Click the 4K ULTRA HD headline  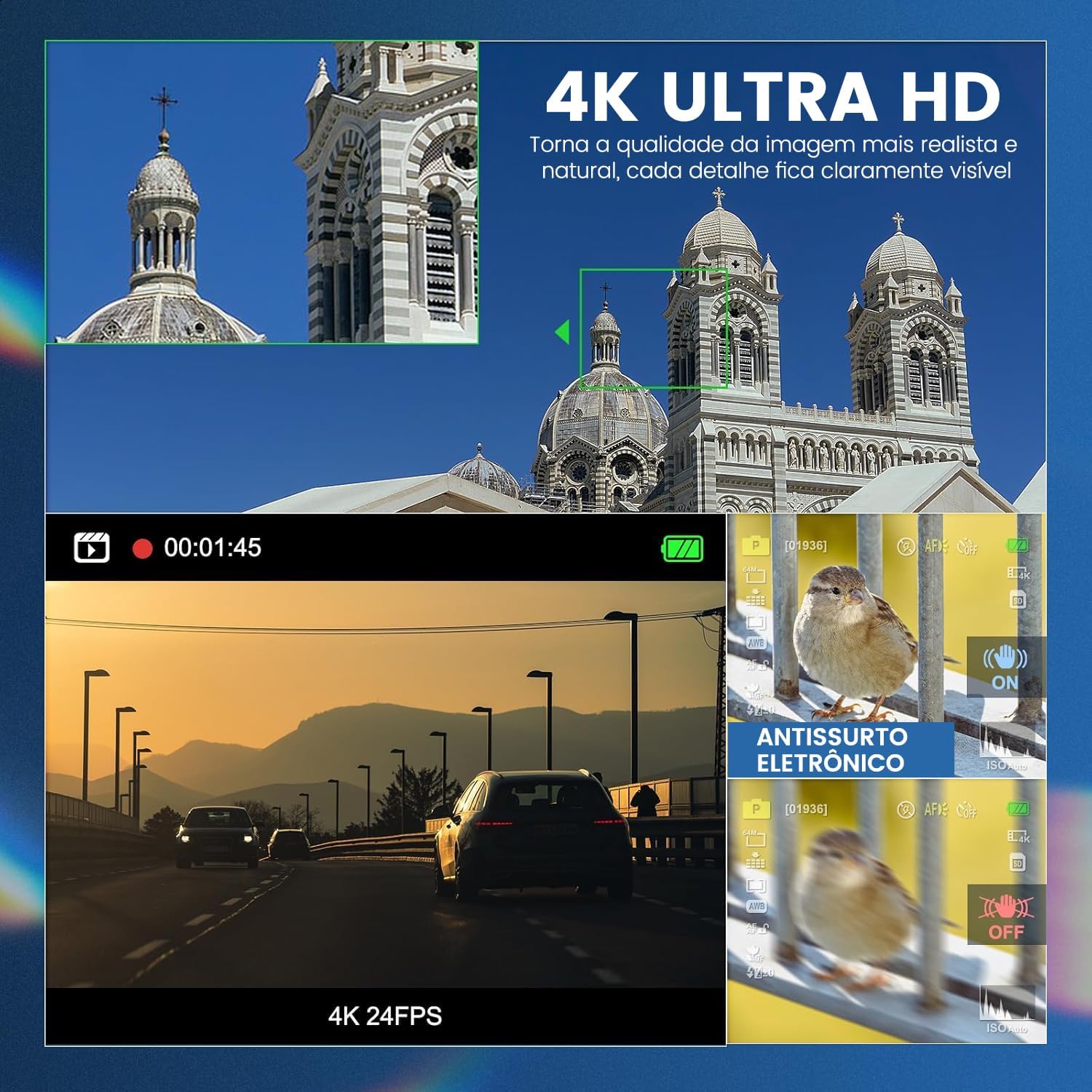(773, 97)
